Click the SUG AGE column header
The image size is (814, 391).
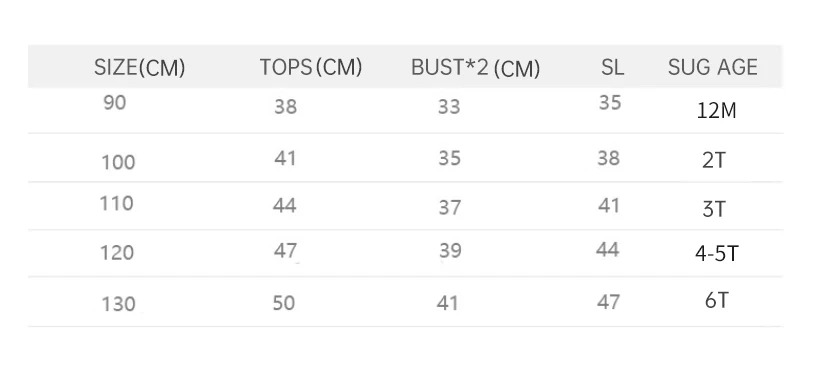[x=713, y=68]
